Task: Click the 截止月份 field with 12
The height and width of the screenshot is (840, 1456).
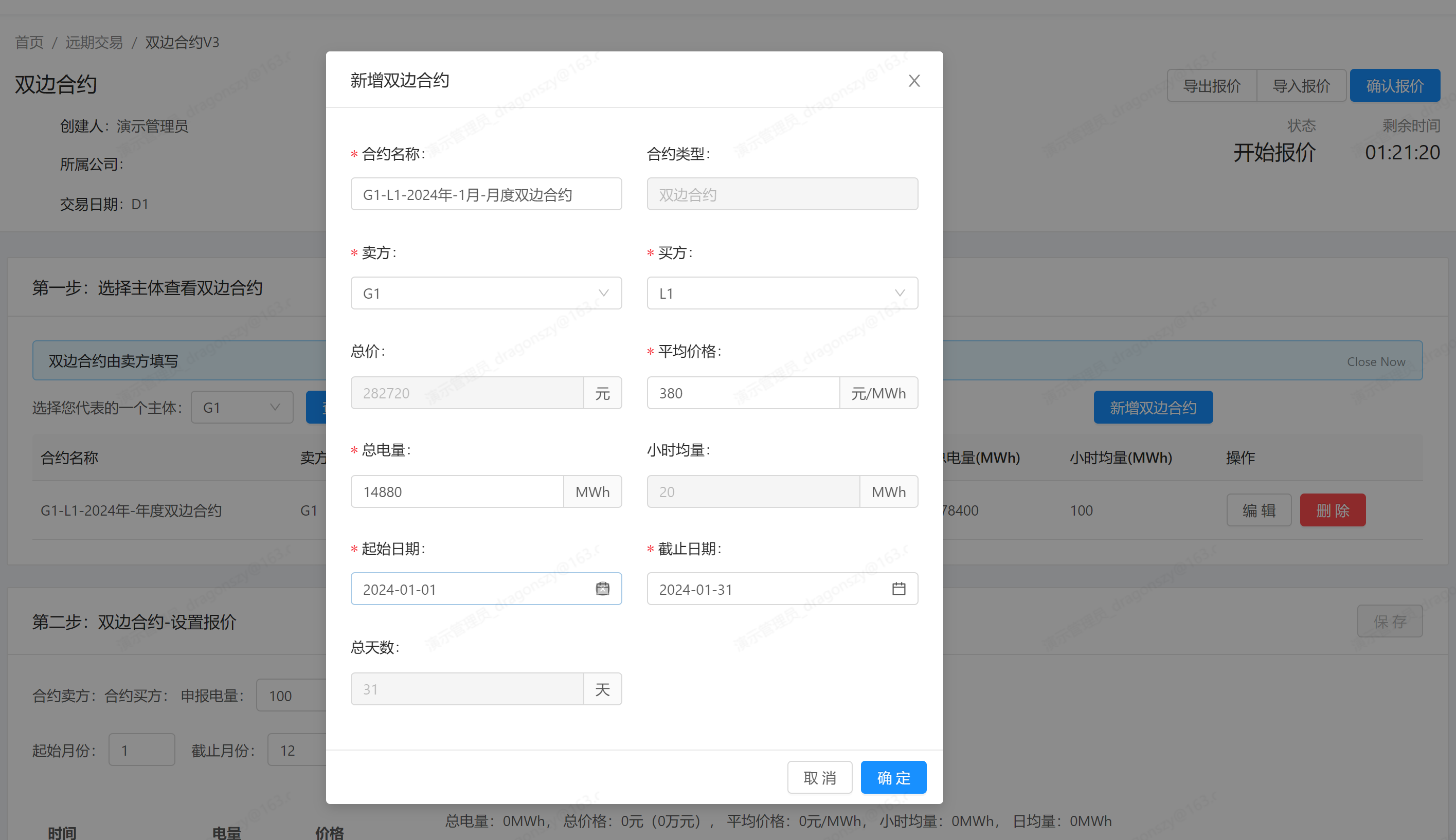Action: coord(297,750)
